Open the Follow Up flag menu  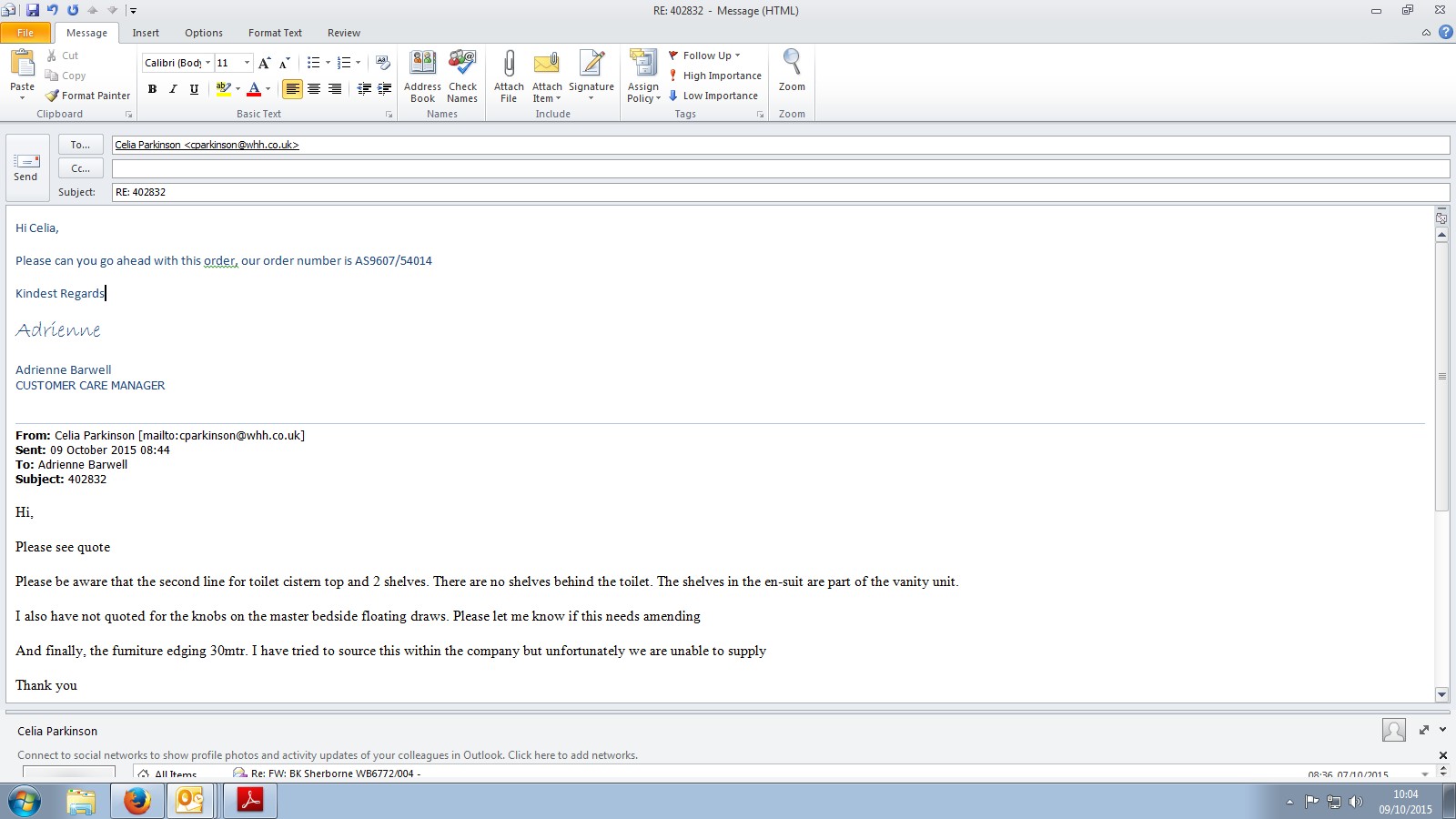[704, 56]
